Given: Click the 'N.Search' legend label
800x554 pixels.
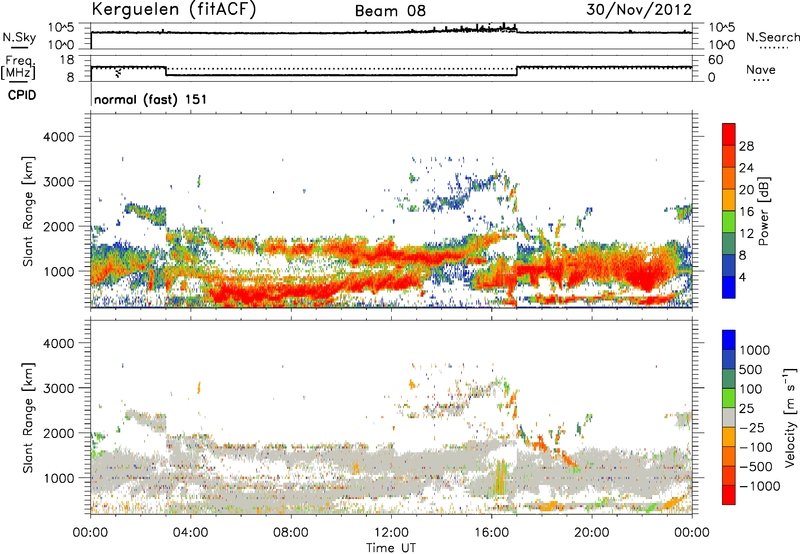Looking at the screenshot, I should pyautogui.click(x=772, y=37).
